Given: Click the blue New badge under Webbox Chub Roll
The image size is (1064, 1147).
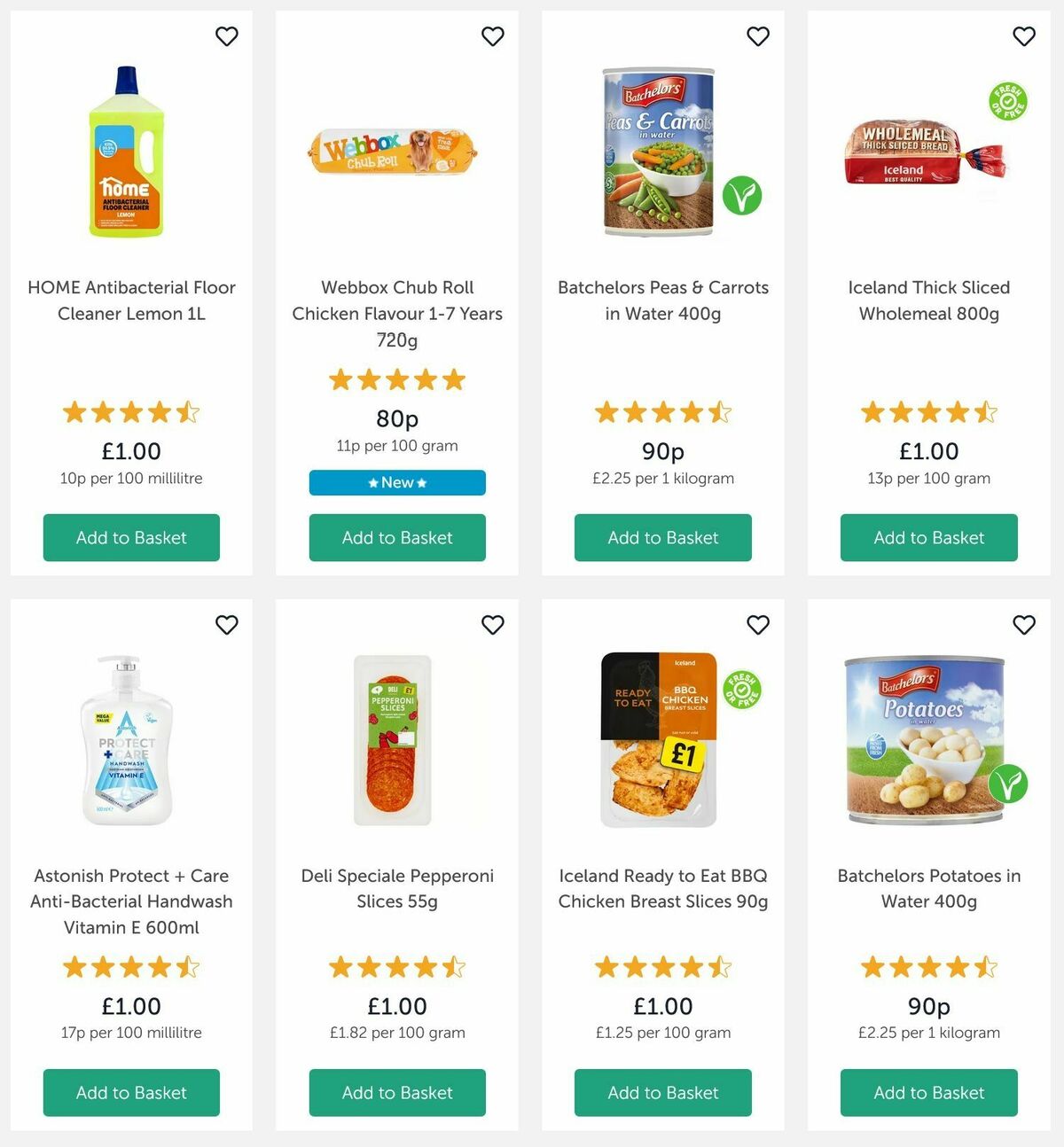Looking at the screenshot, I should 396,482.
